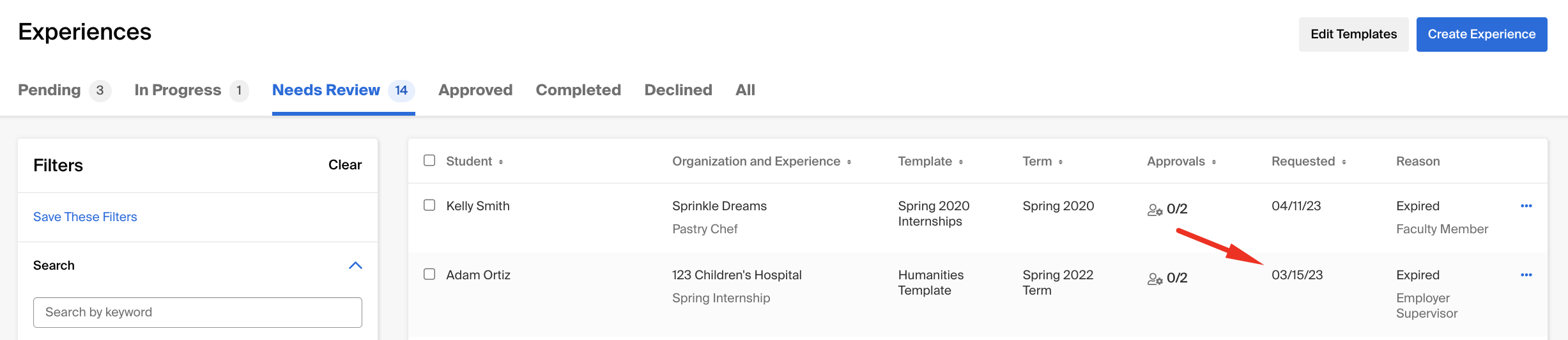Toggle the select-all students checkbox

click(429, 160)
